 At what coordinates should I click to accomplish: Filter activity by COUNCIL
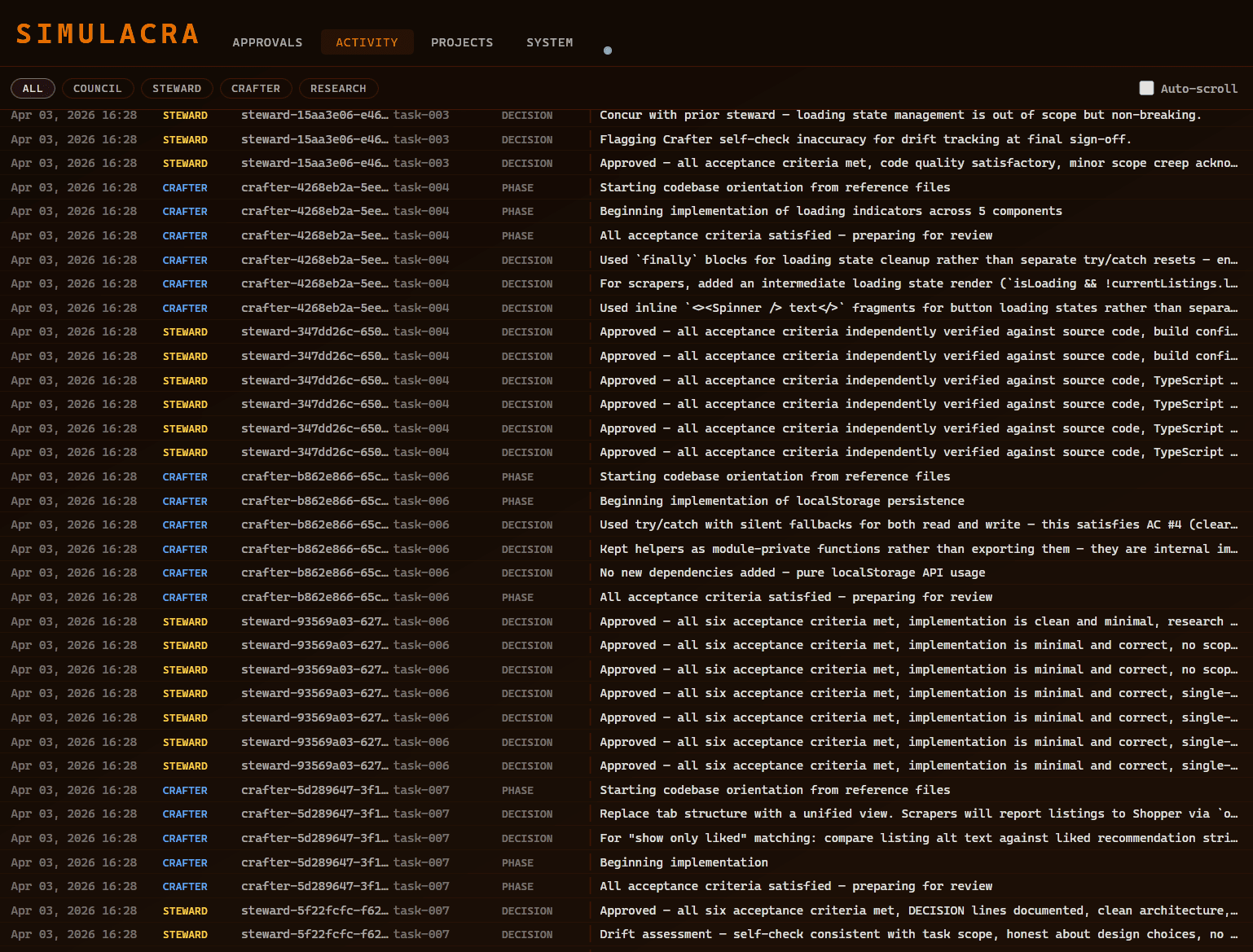tap(97, 89)
